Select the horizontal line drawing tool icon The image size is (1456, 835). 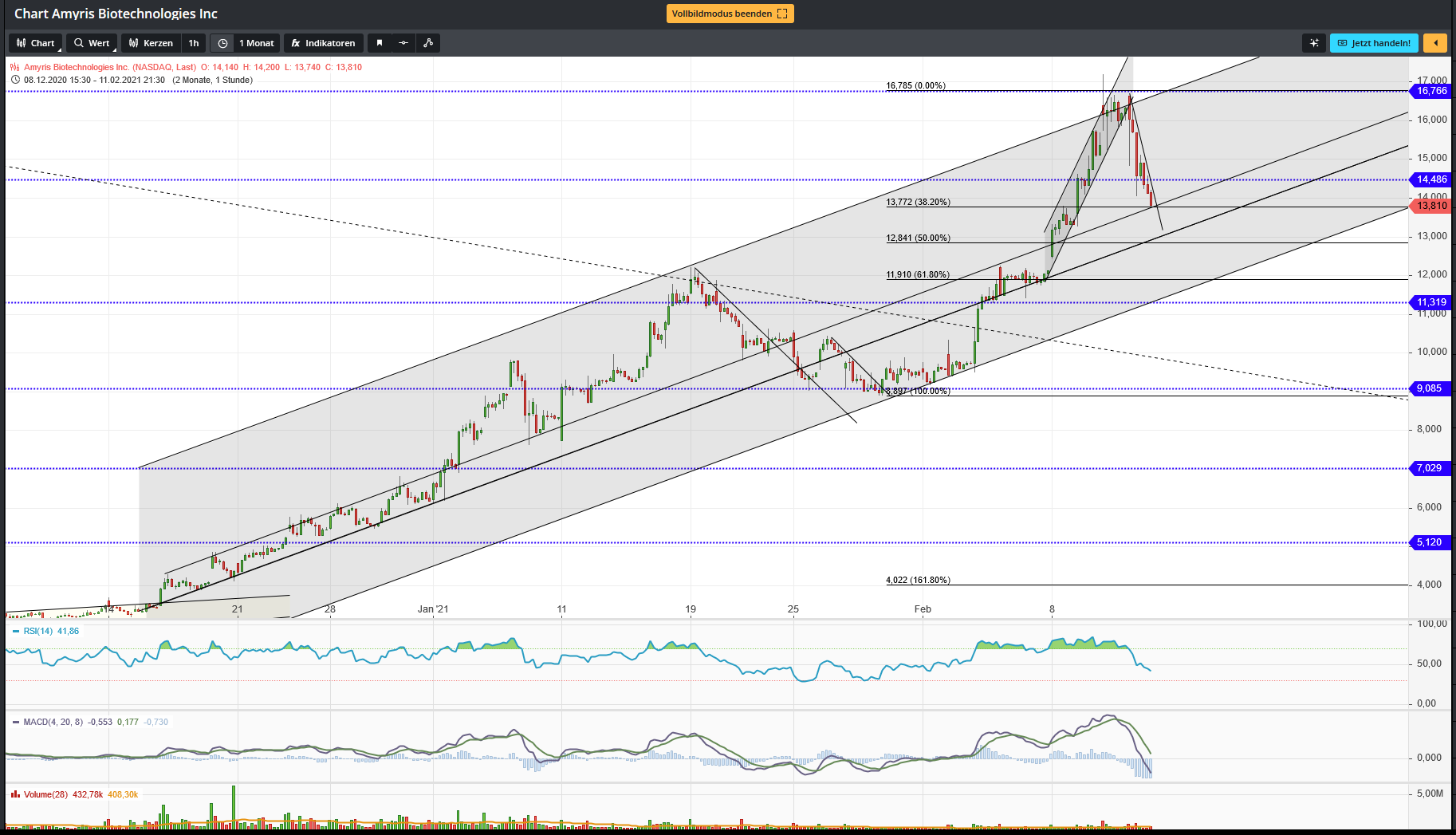tap(403, 43)
